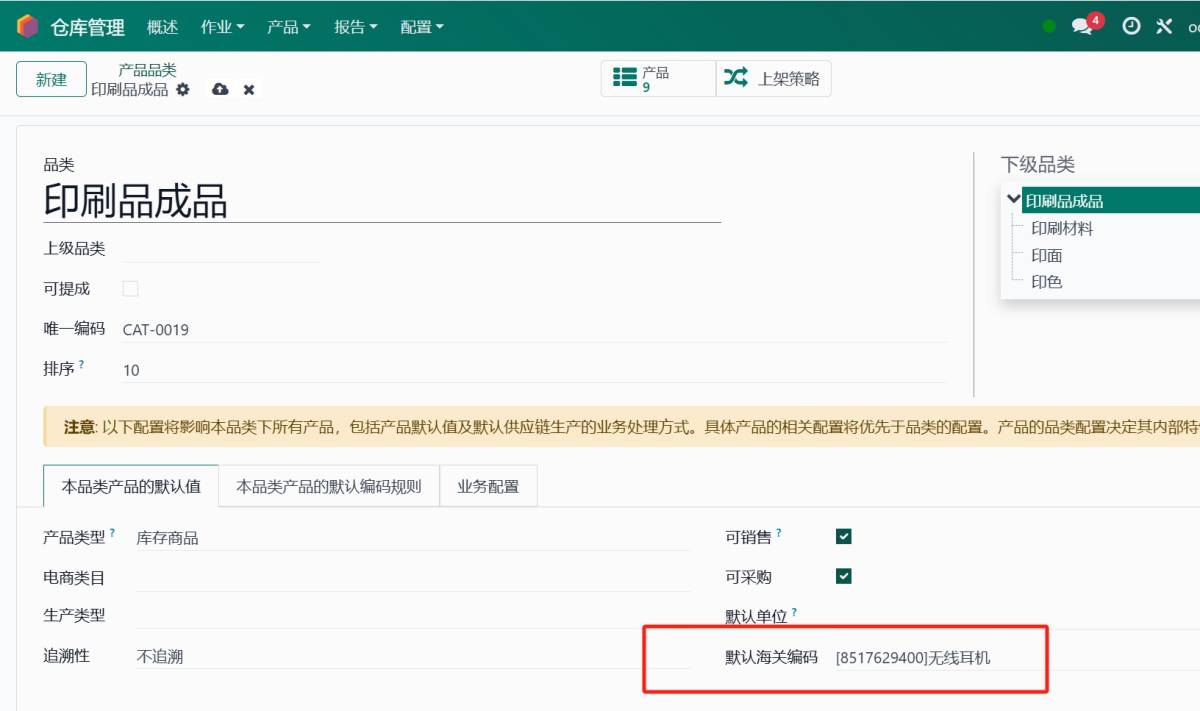The image size is (1200, 711).
Task: Click the 默认海关编码 input field
Action: tap(935, 657)
